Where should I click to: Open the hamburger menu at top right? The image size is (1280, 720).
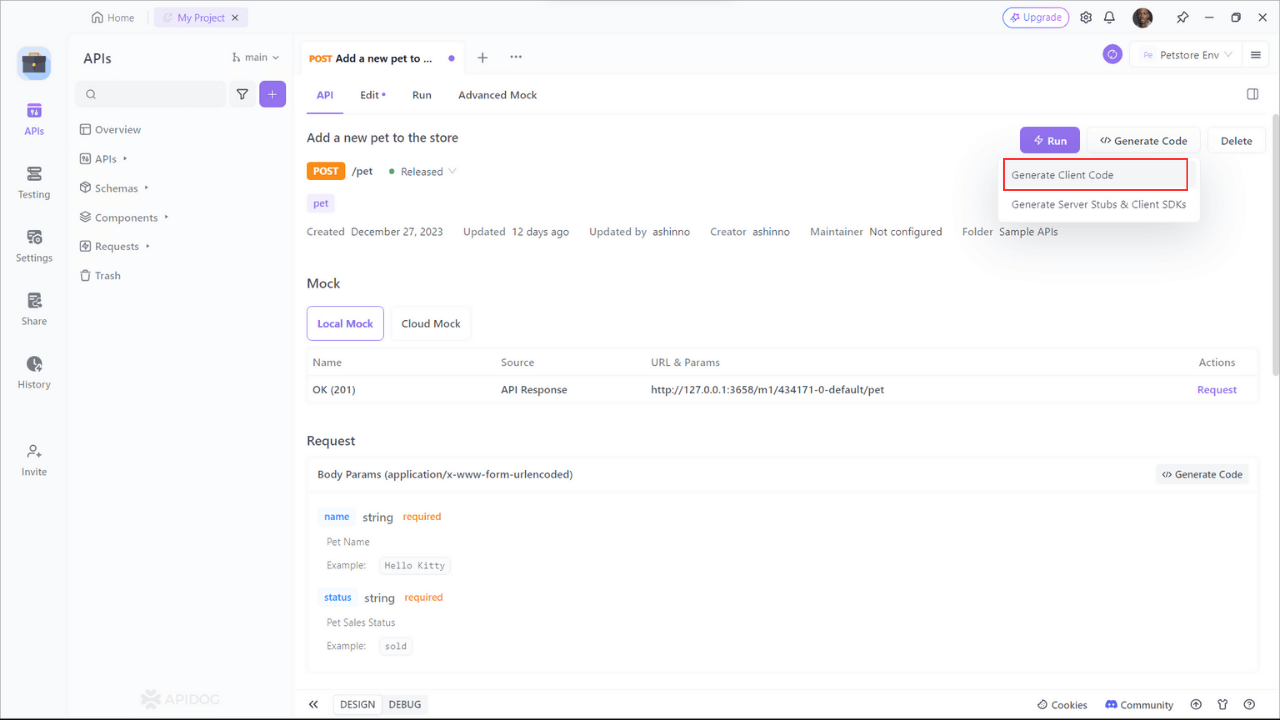(1256, 55)
